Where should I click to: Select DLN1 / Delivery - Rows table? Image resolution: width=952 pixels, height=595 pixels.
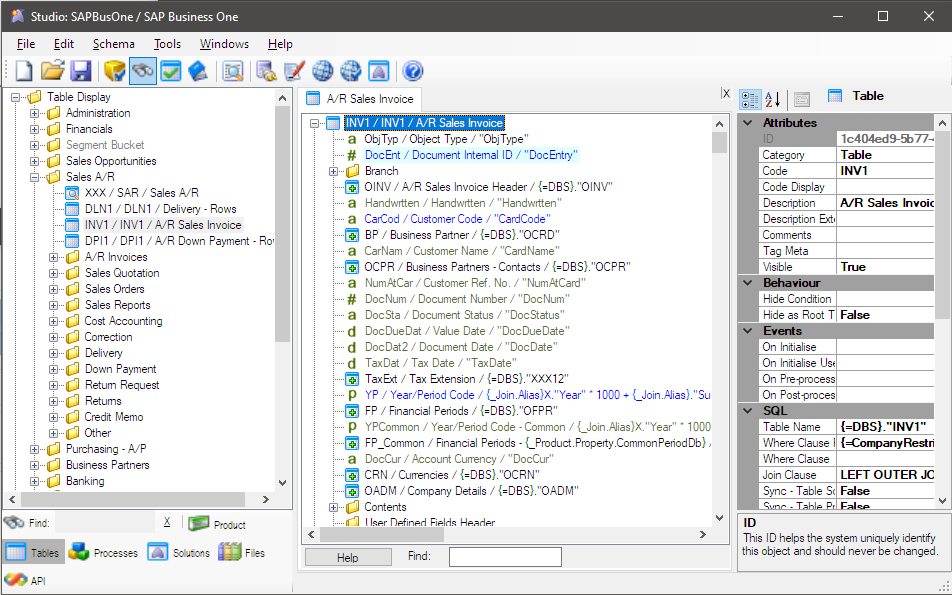click(x=160, y=209)
